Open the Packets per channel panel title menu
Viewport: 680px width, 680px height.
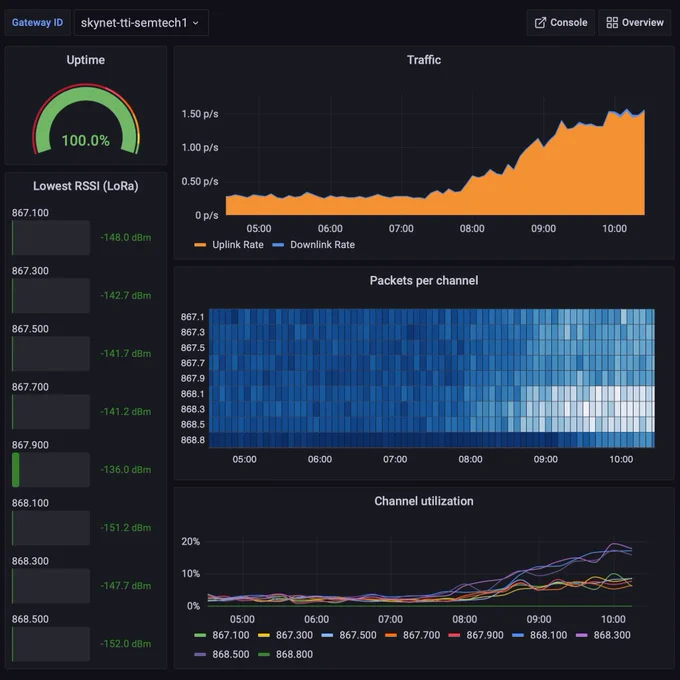pos(424,281)
